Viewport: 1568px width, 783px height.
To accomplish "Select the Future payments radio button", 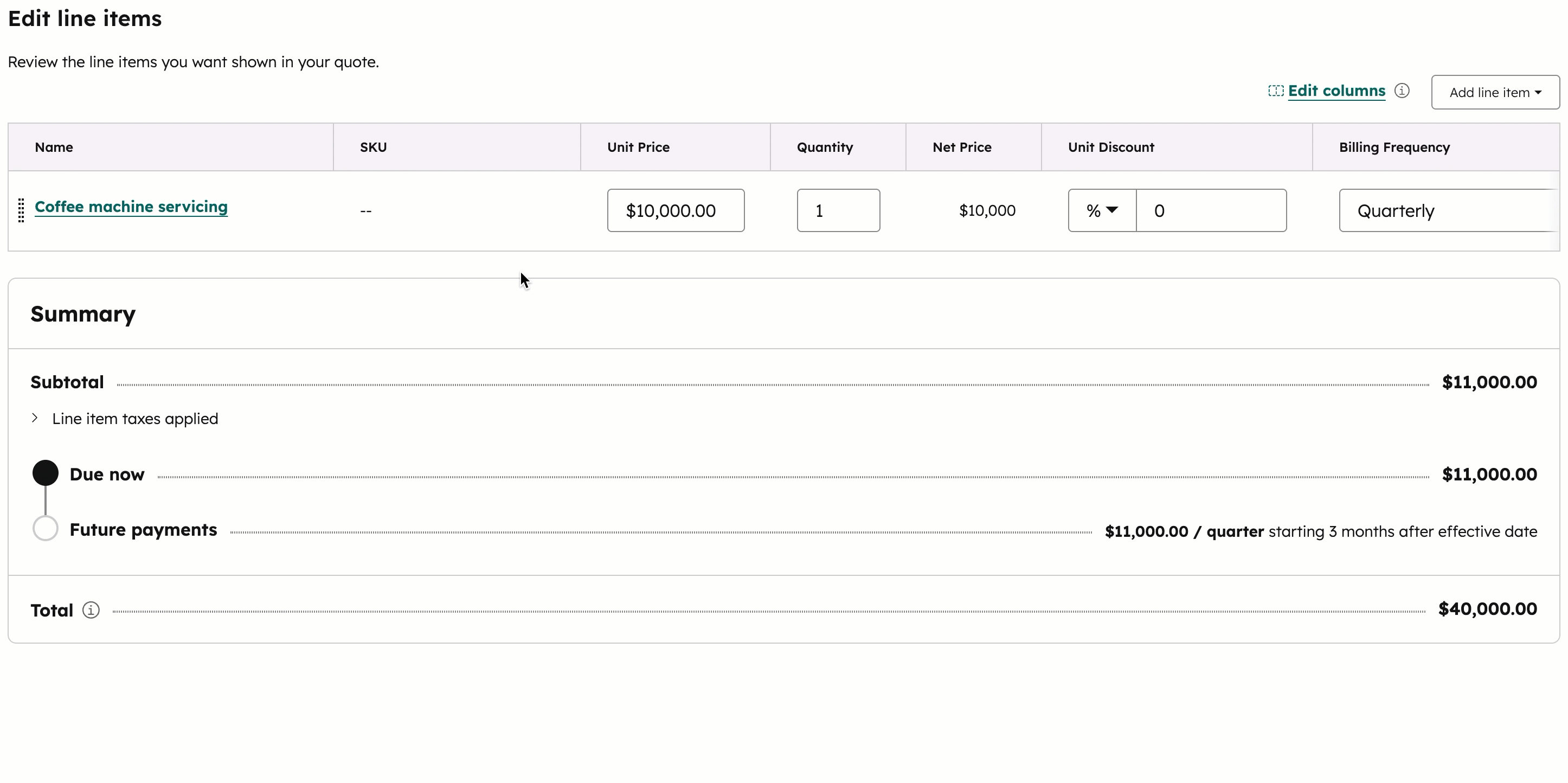I will click(x=44, y=528).
